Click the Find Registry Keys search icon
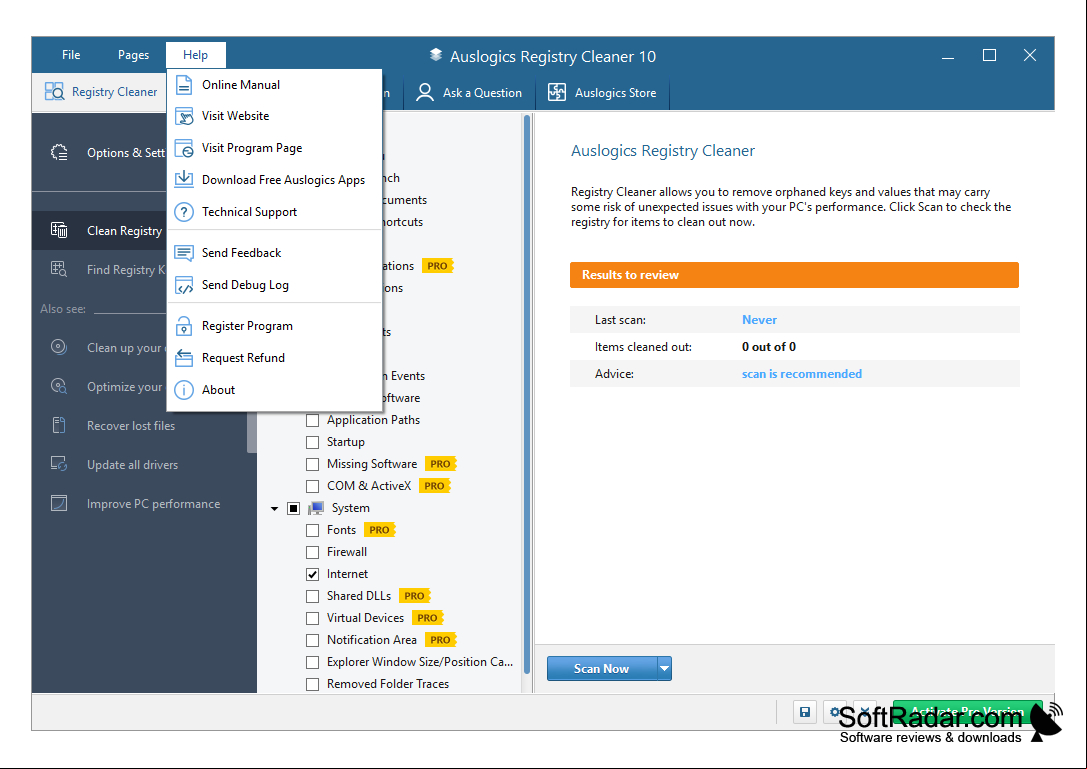This screenshot has height=769, width=1087. tap(60, 269)
